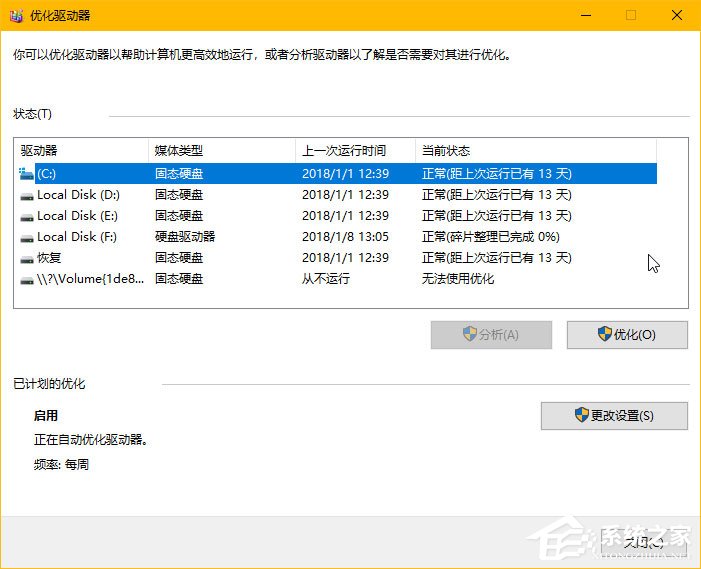Sort by 驱动器 column header
Image resolution: width=701 pixels, height=569 pixels.
[83, 151]
